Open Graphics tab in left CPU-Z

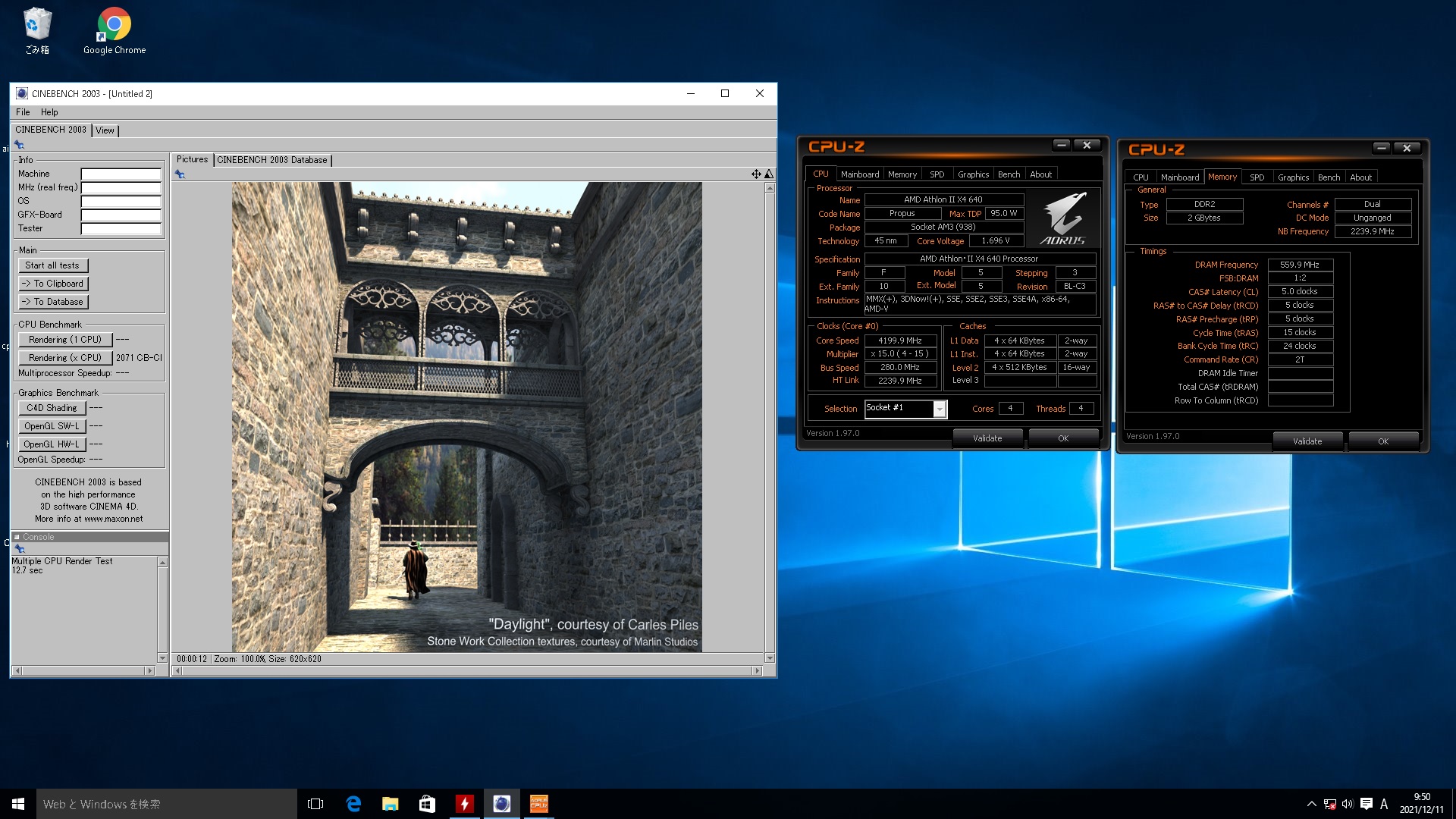[973, 174]
